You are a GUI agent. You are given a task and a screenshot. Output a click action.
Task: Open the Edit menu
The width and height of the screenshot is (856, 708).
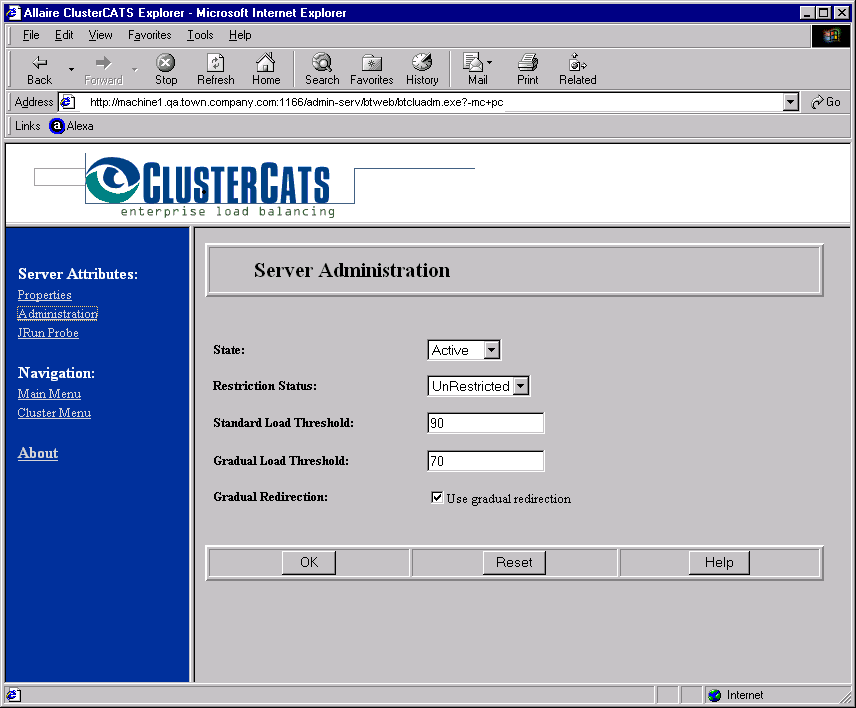click(64, 35)
